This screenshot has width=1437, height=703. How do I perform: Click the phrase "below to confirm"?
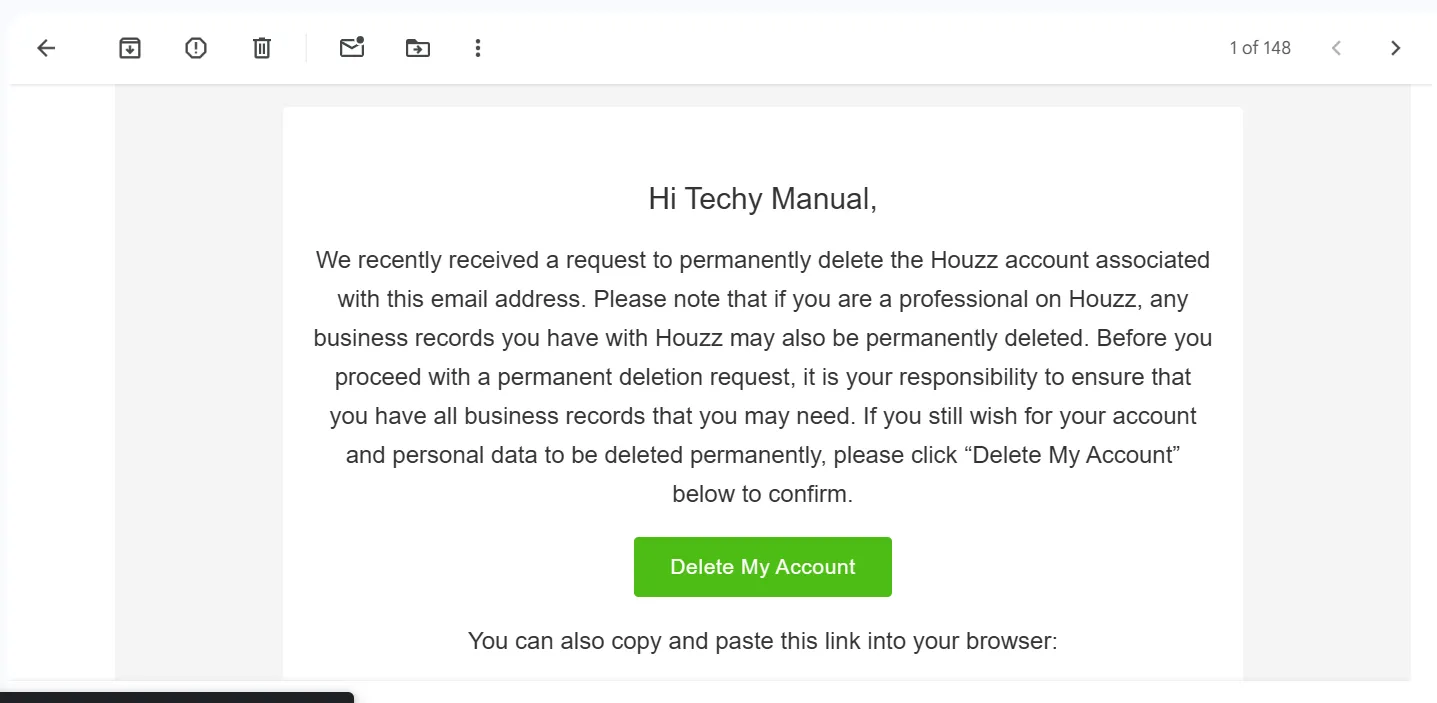pos(762,493)
